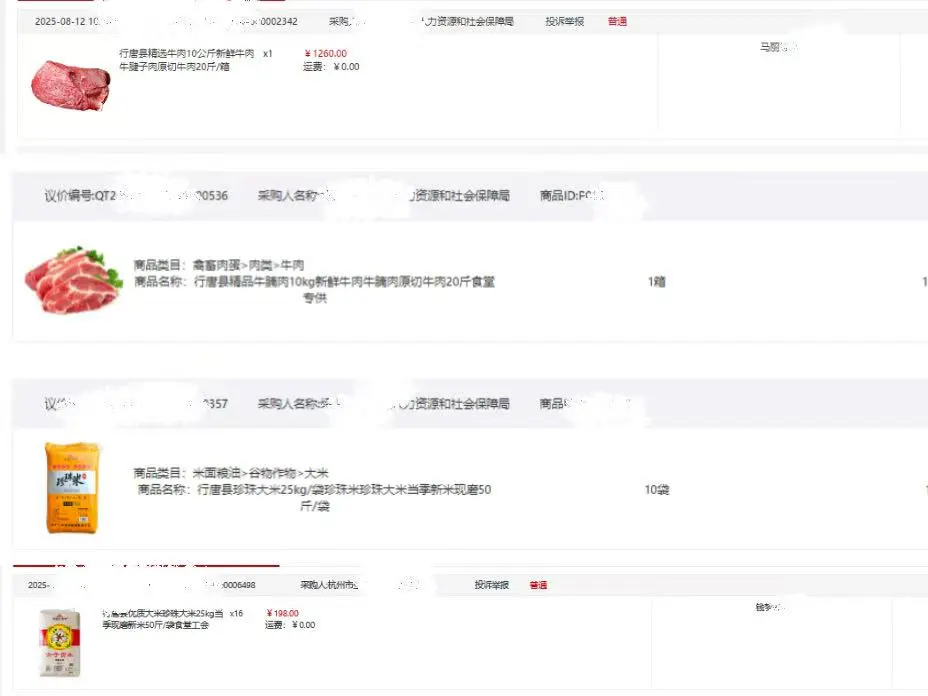Open the white rice bag thumbnail at bottom
Viewport: 928px width, 696px height.
tap(60, 643)
